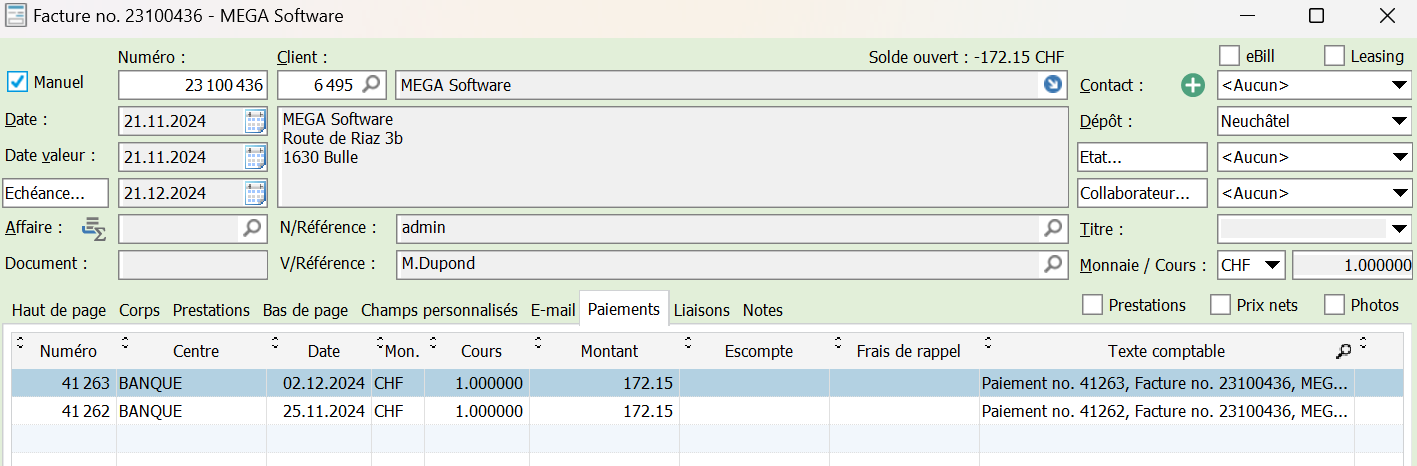Search in the Affaire field magnifier
1417x466 pixels.
point(253,229)
